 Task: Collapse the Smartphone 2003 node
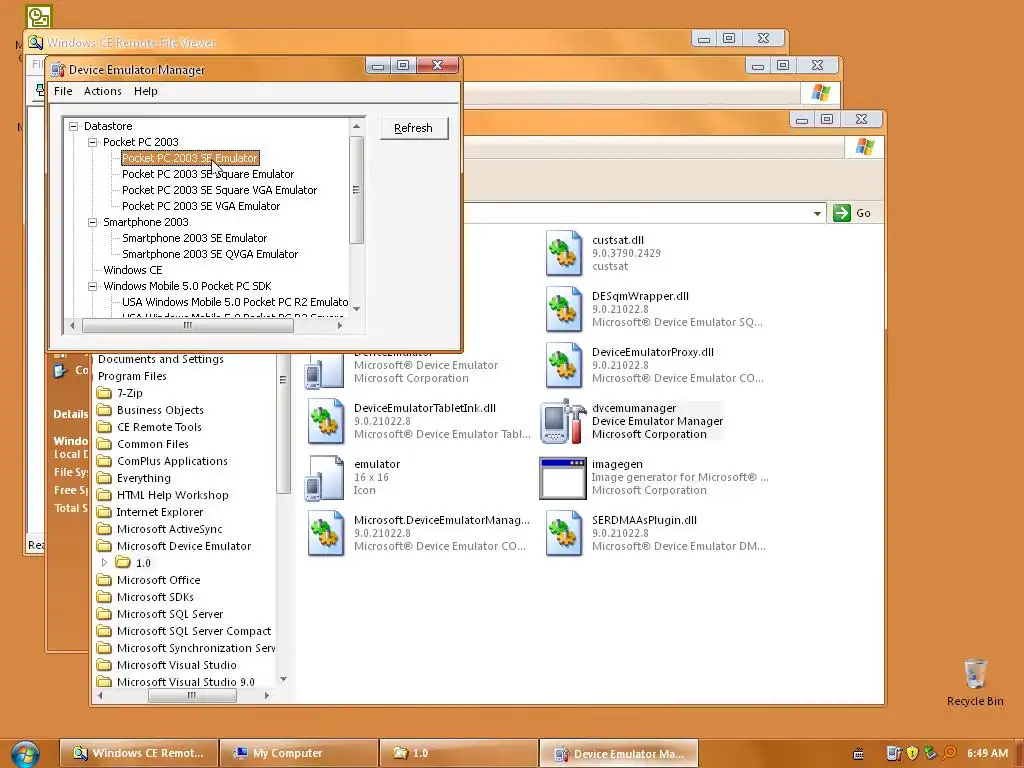[x=93, y=223]
